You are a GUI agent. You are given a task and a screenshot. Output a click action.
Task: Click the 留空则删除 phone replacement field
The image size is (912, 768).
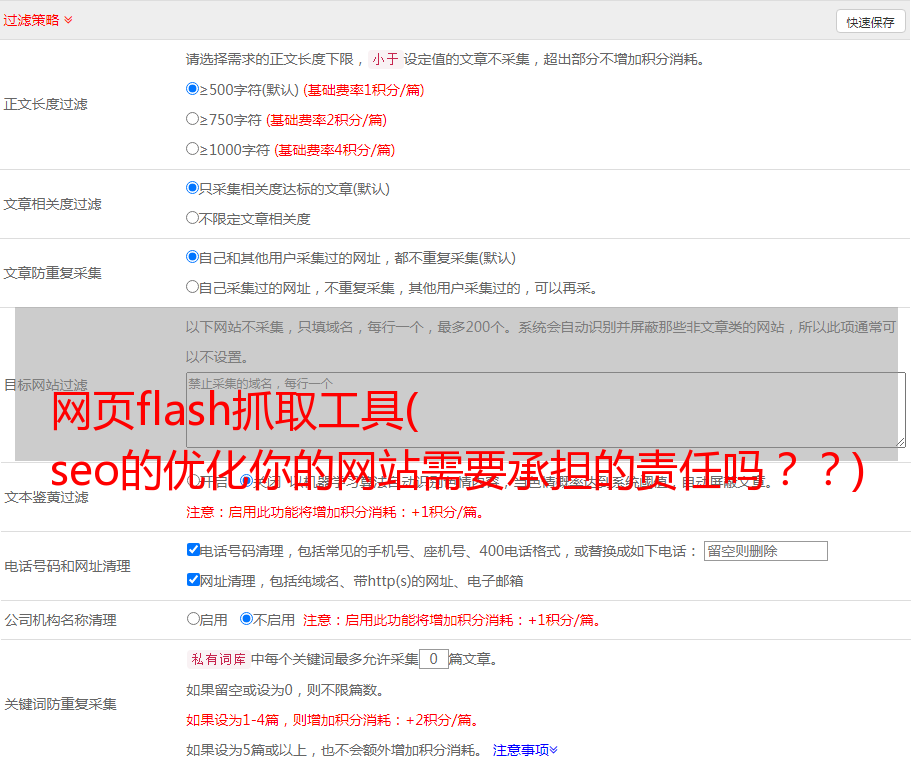[765, 551]
